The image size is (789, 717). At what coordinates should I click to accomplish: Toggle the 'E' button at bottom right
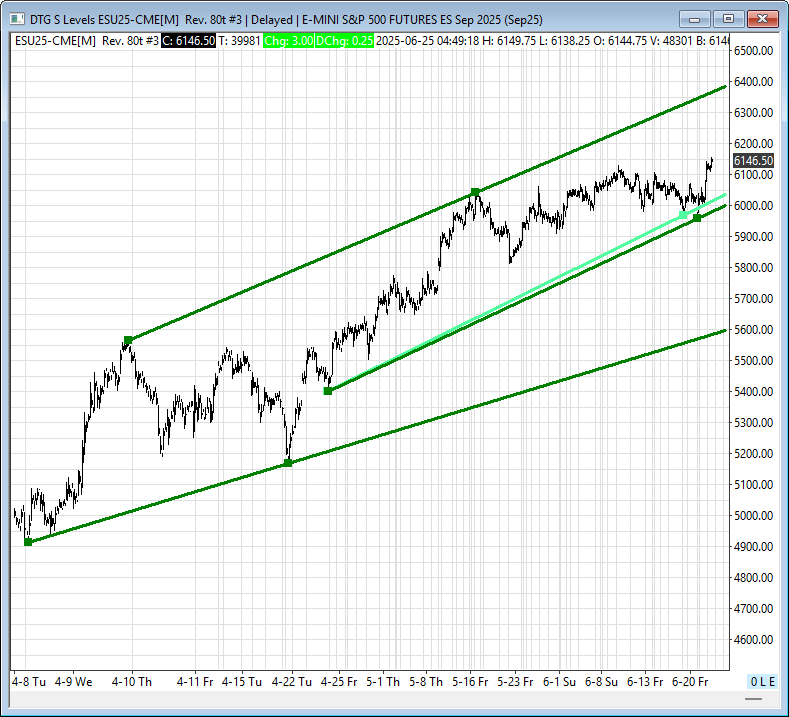tap(772, 681)
